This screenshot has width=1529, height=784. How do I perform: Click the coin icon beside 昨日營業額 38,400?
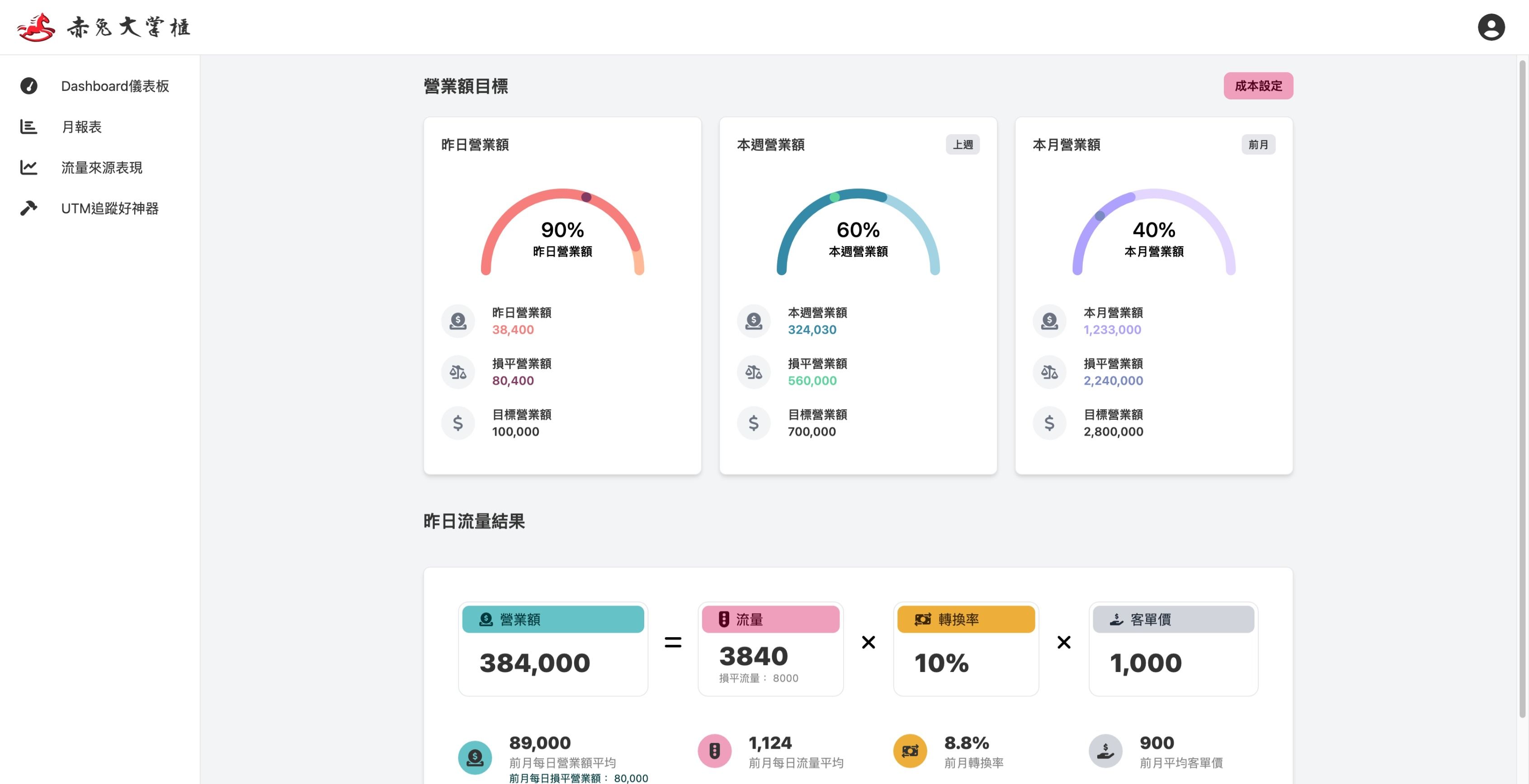coord(458,321)
